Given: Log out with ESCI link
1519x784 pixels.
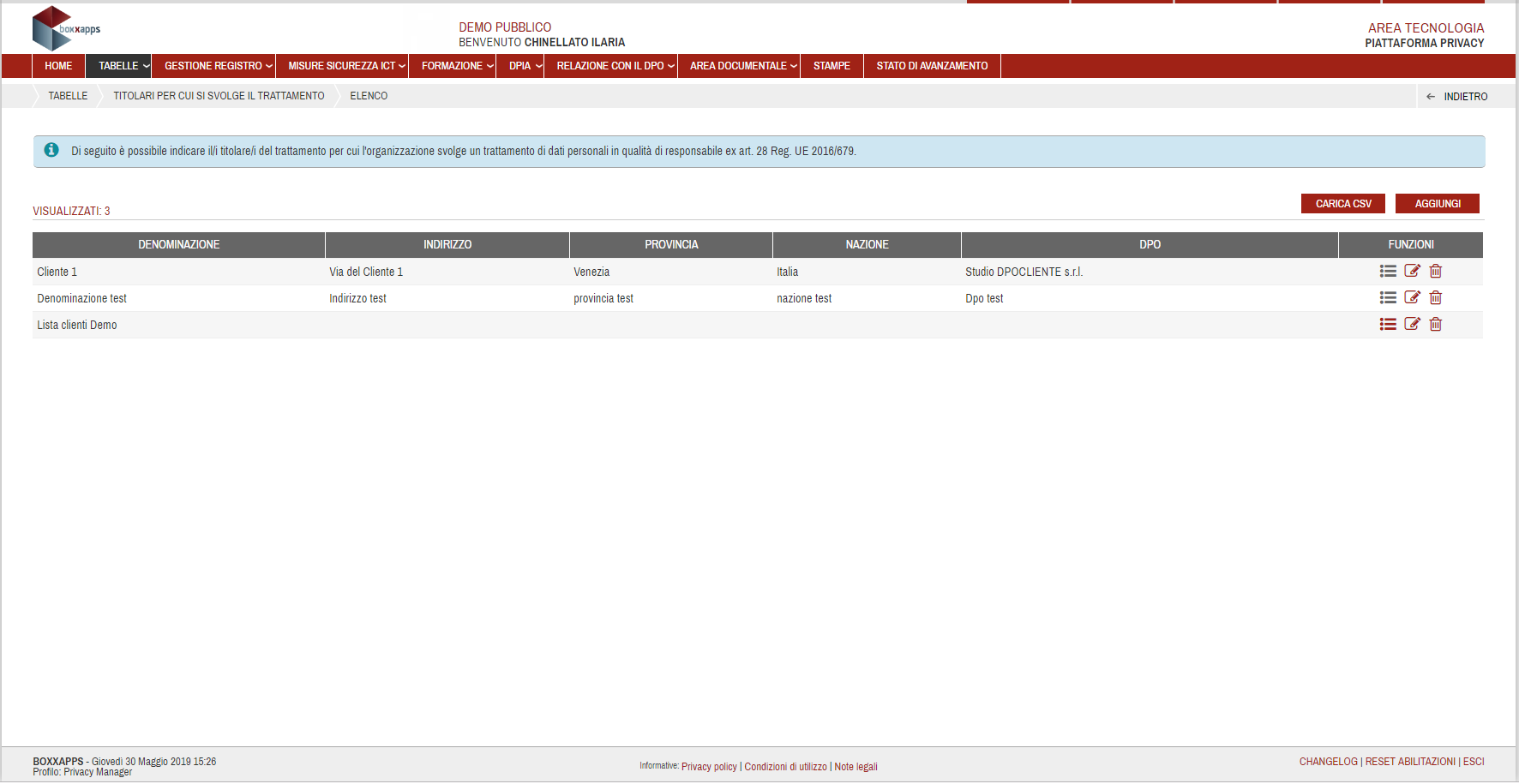Looking at the screenshot, I should (1474, 762).
